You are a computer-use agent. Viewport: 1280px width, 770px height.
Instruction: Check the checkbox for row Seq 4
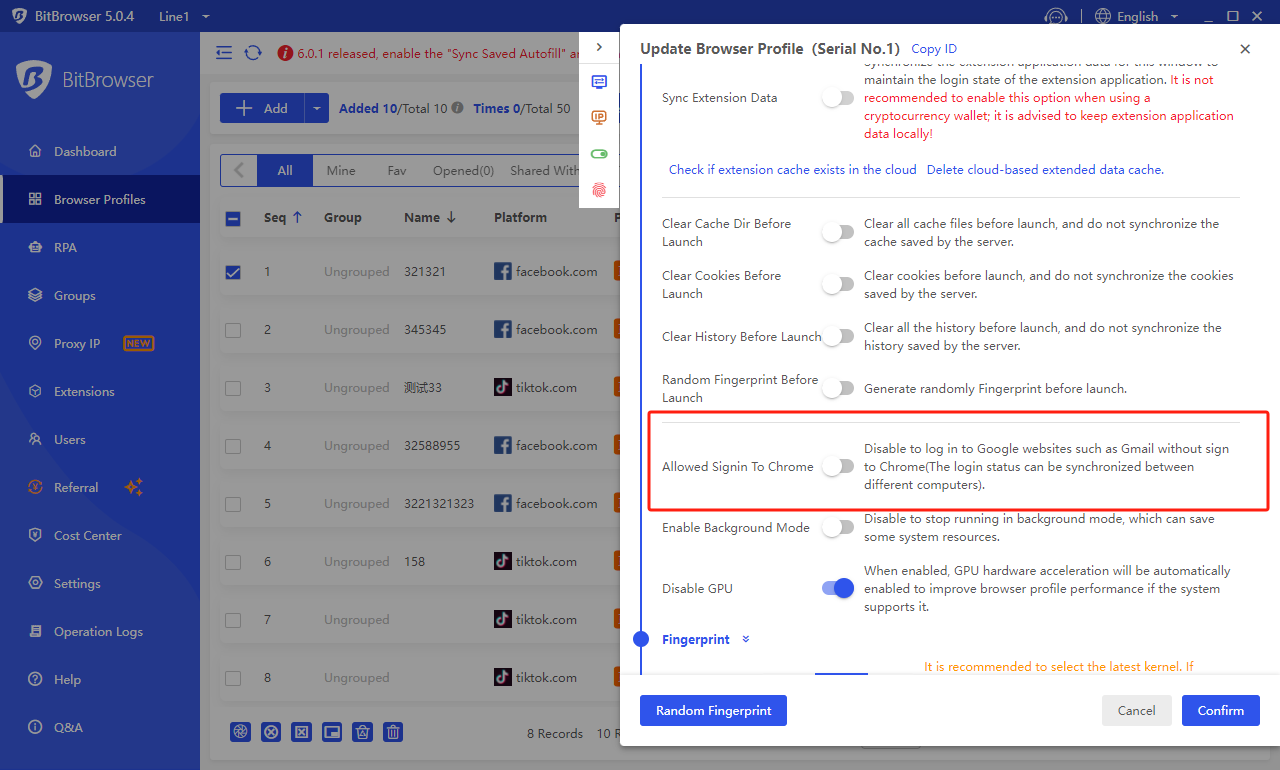(233, 445)
